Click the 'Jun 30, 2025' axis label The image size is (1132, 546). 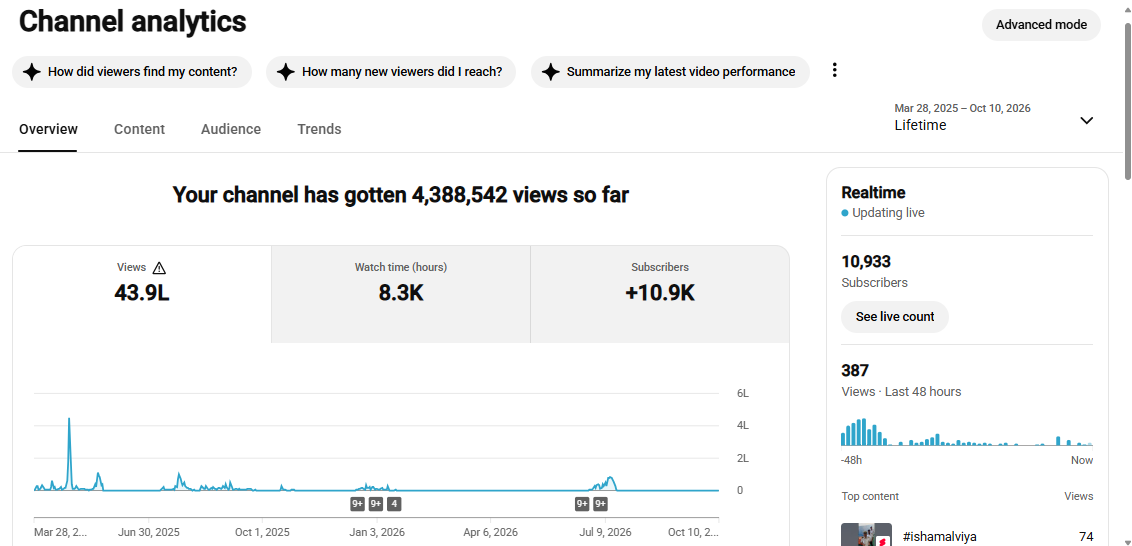tap(149, 532)
